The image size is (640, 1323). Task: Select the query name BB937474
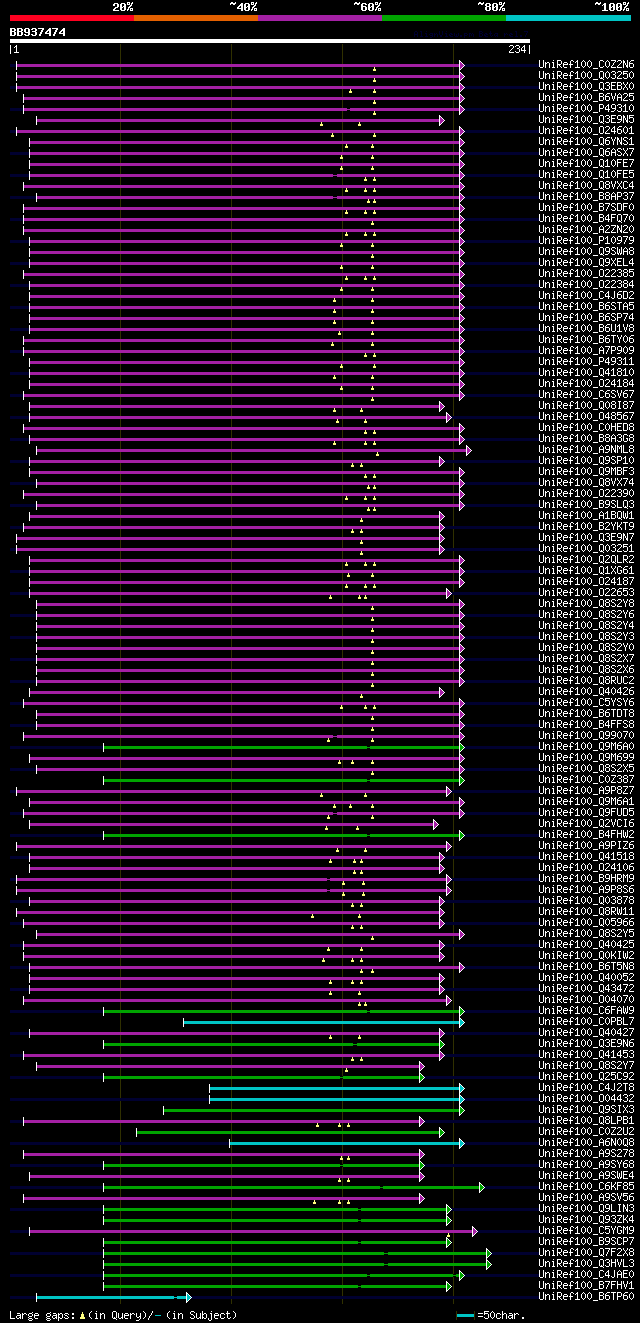pyautogui.click(x=38, y=32)
